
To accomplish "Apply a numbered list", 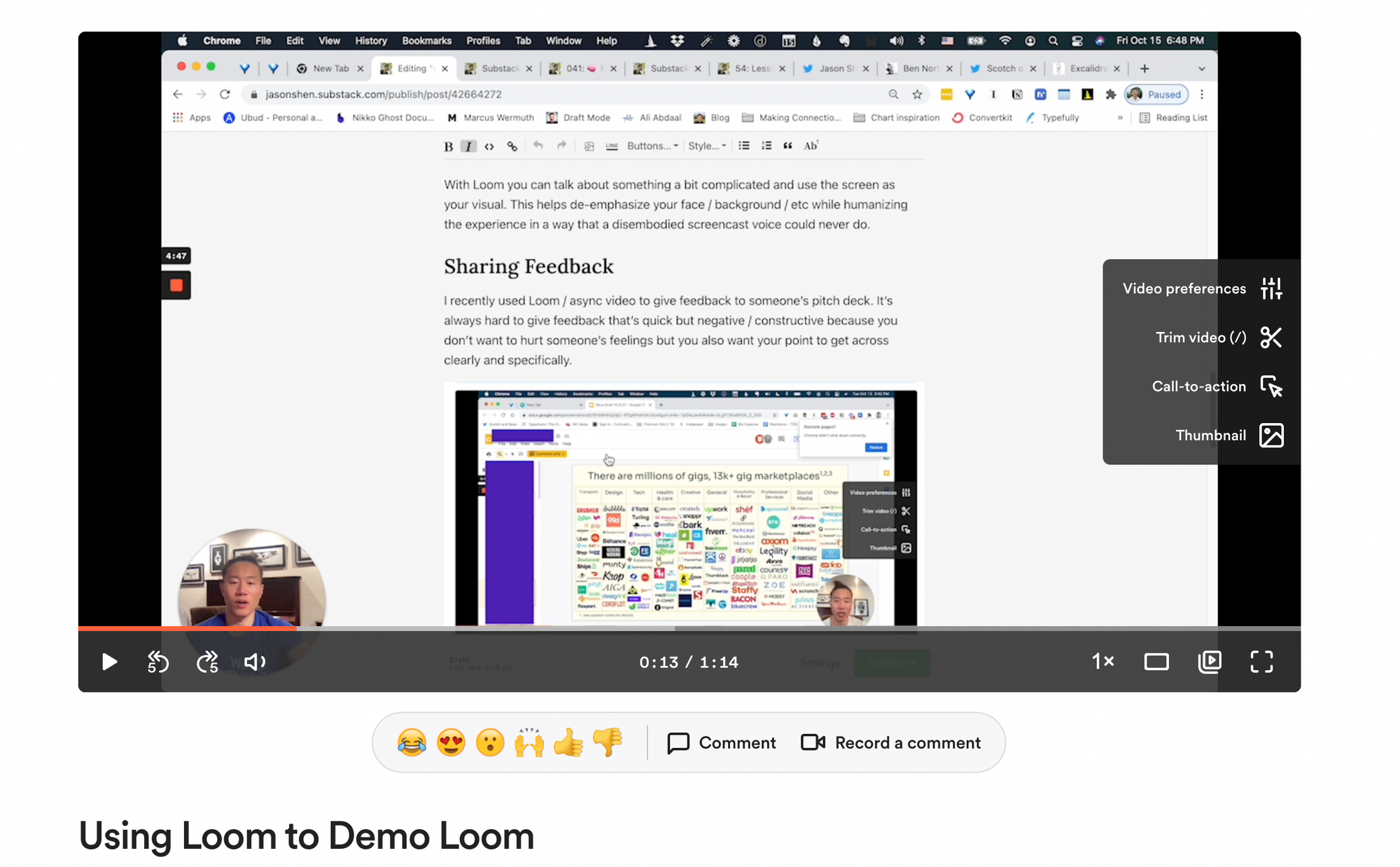I will pyautogui.click(x=766, y=146).
